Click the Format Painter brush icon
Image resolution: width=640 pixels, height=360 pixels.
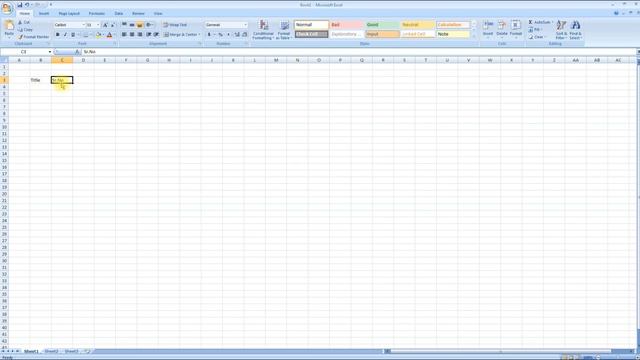20,37
